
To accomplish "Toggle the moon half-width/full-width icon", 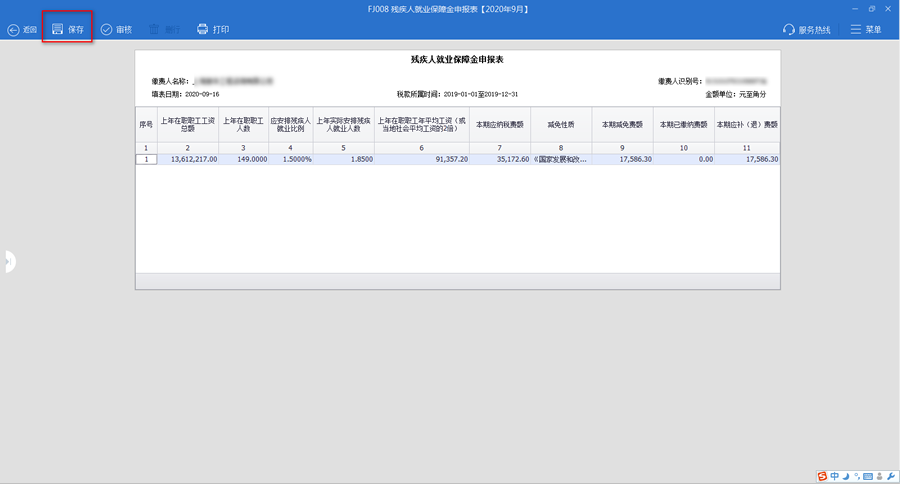I will click(846, 476).
